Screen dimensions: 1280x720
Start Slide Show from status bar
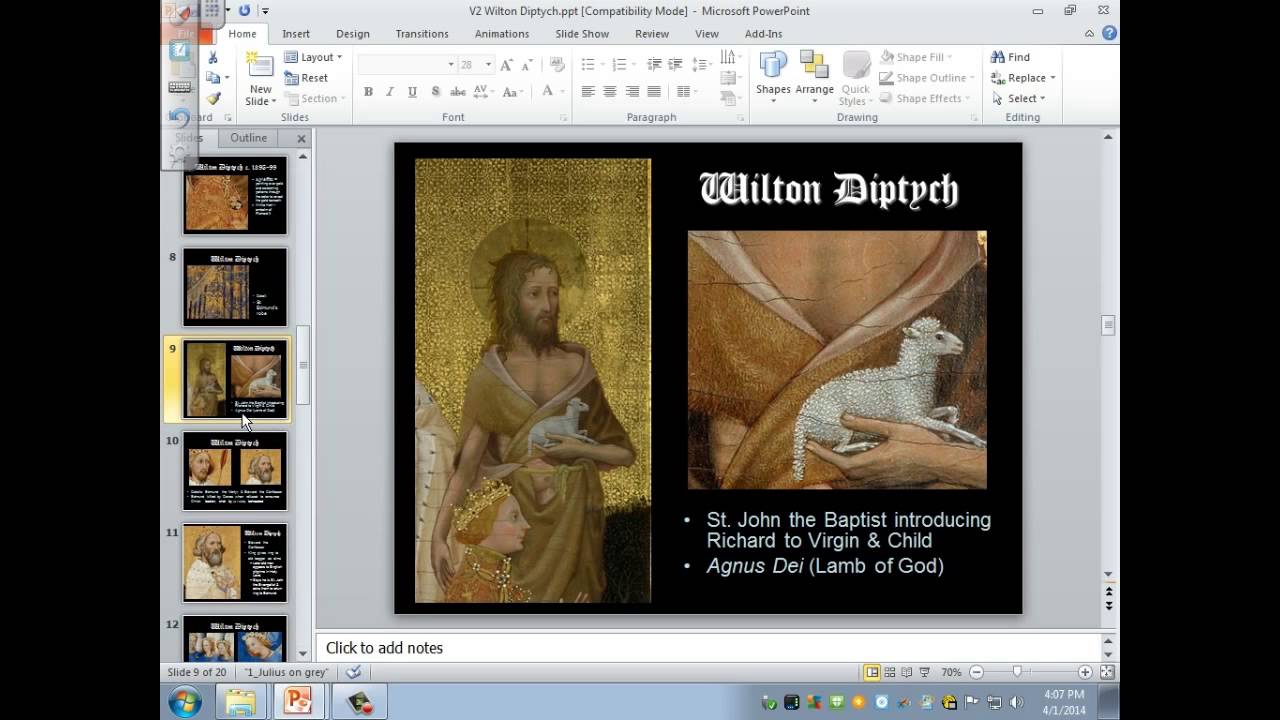tap(925, 672)
